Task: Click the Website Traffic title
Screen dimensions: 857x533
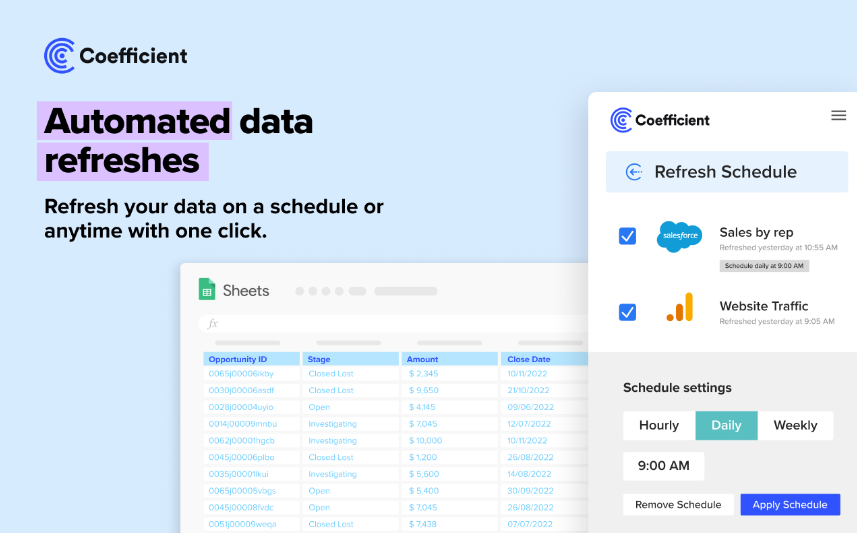Action: click(764, 306)
